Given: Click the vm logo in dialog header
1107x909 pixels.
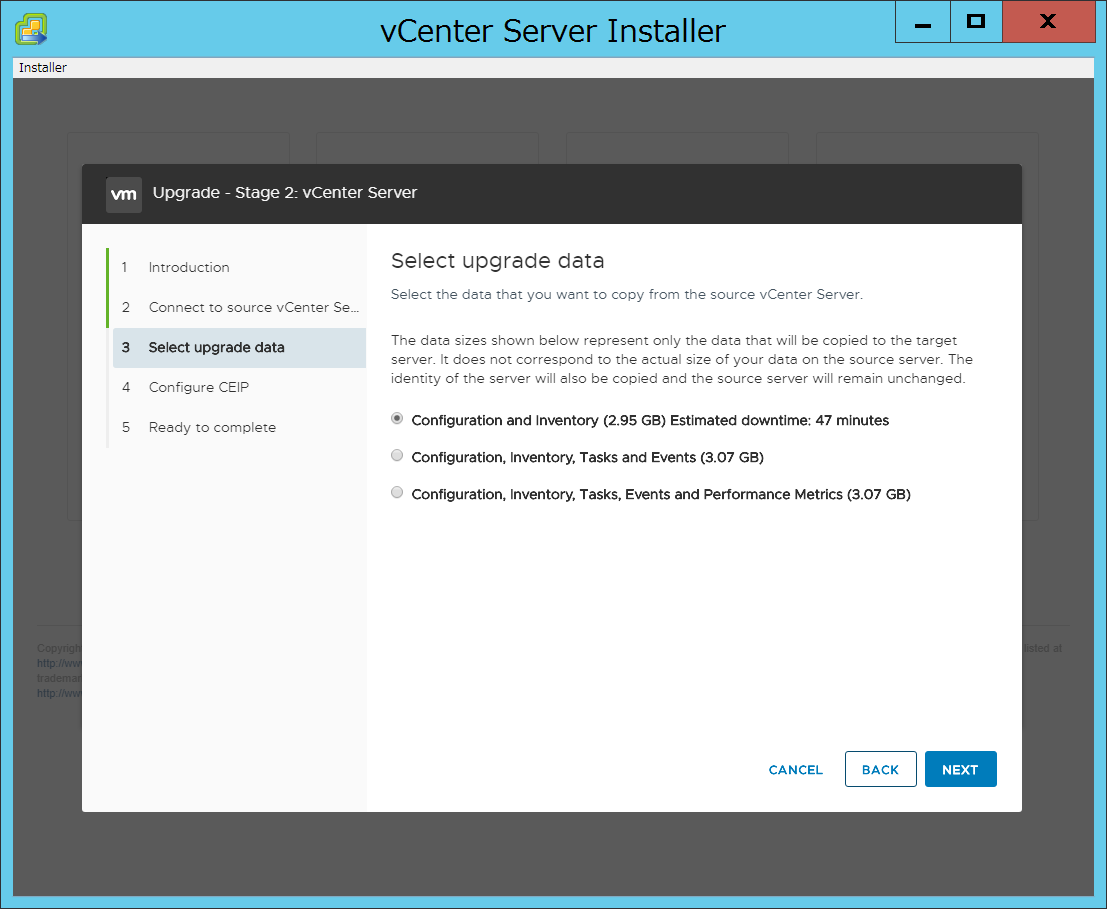Looking at the screenshot, I should (x=124, y=194).
